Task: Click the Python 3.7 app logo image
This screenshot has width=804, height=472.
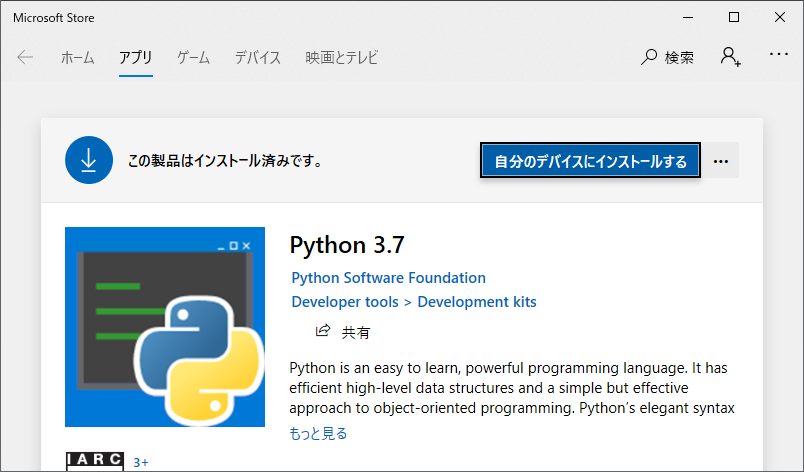Action: click(165, 327)
